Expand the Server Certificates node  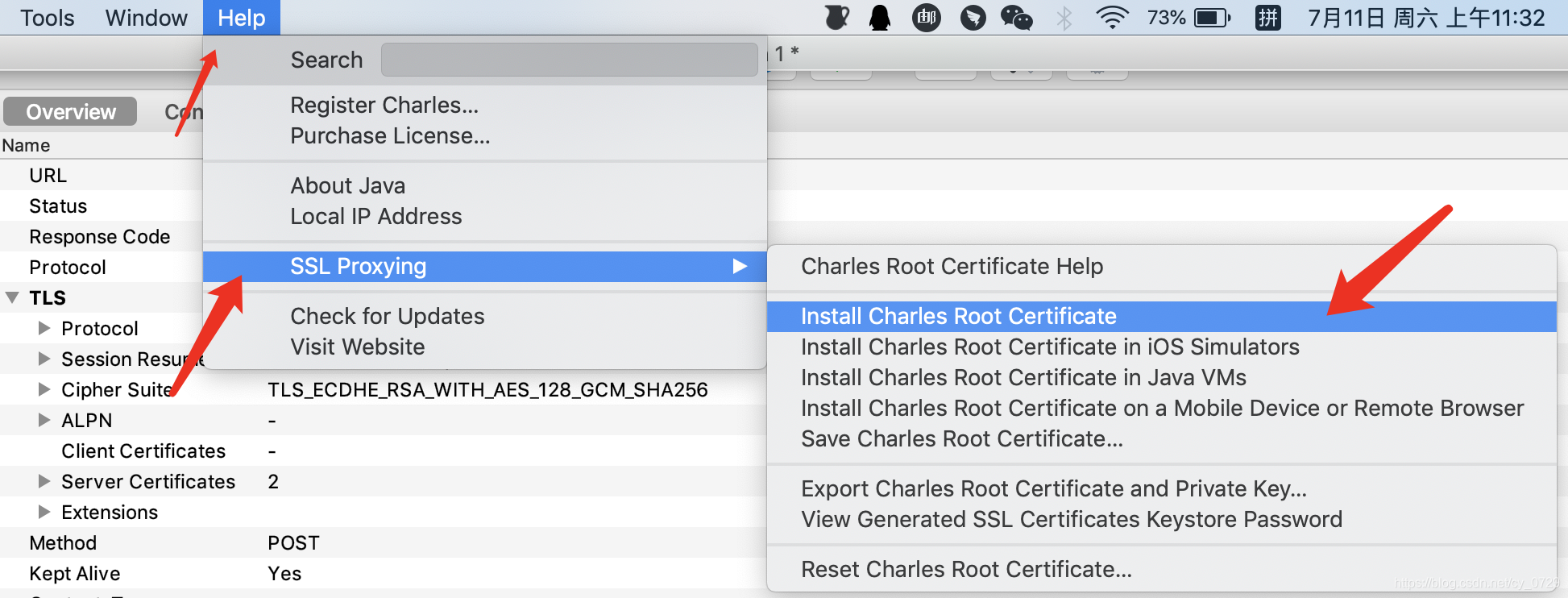(44, 481)
